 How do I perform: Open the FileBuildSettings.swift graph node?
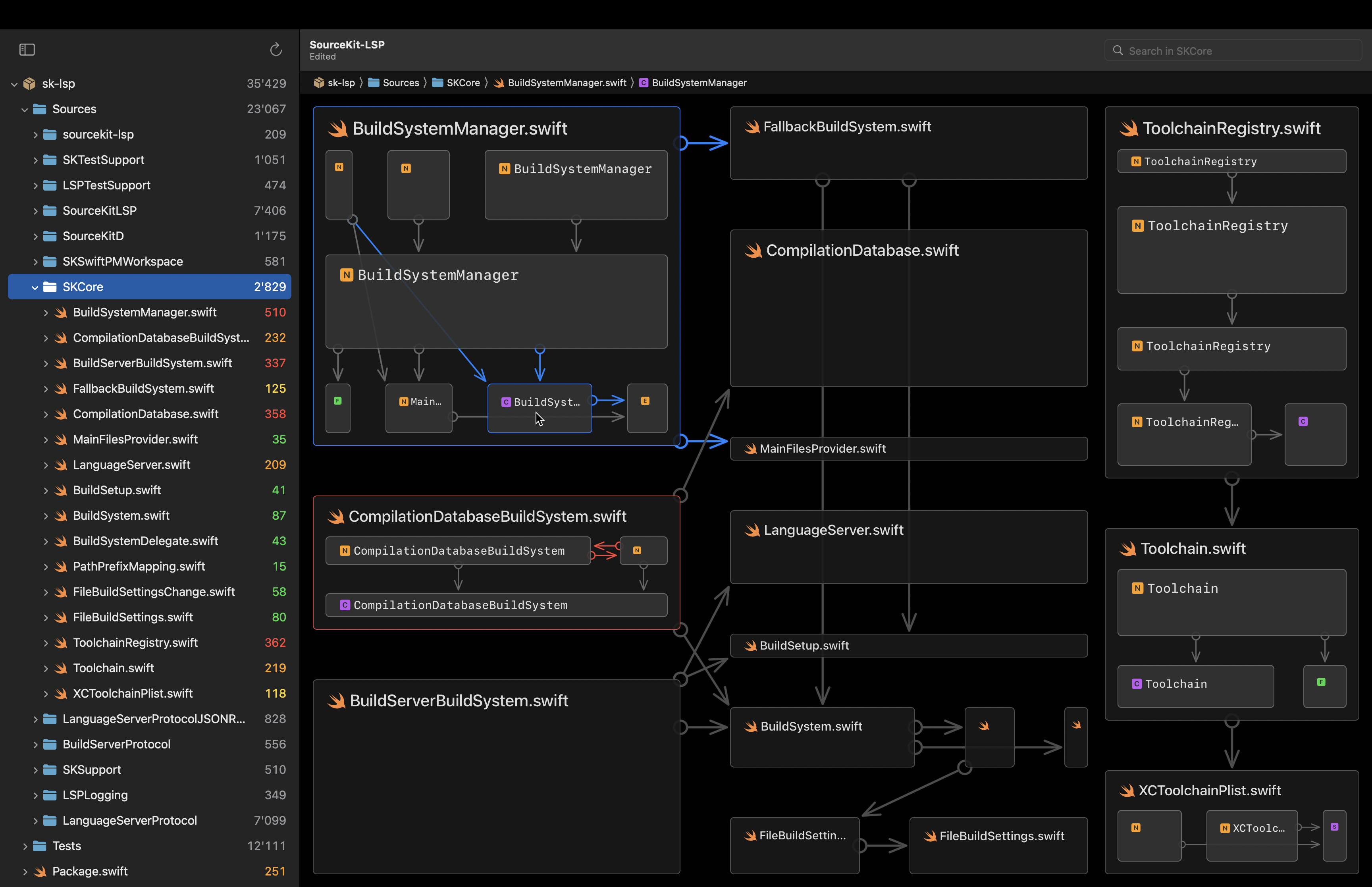pyautogui.click(x=998, y=845)
